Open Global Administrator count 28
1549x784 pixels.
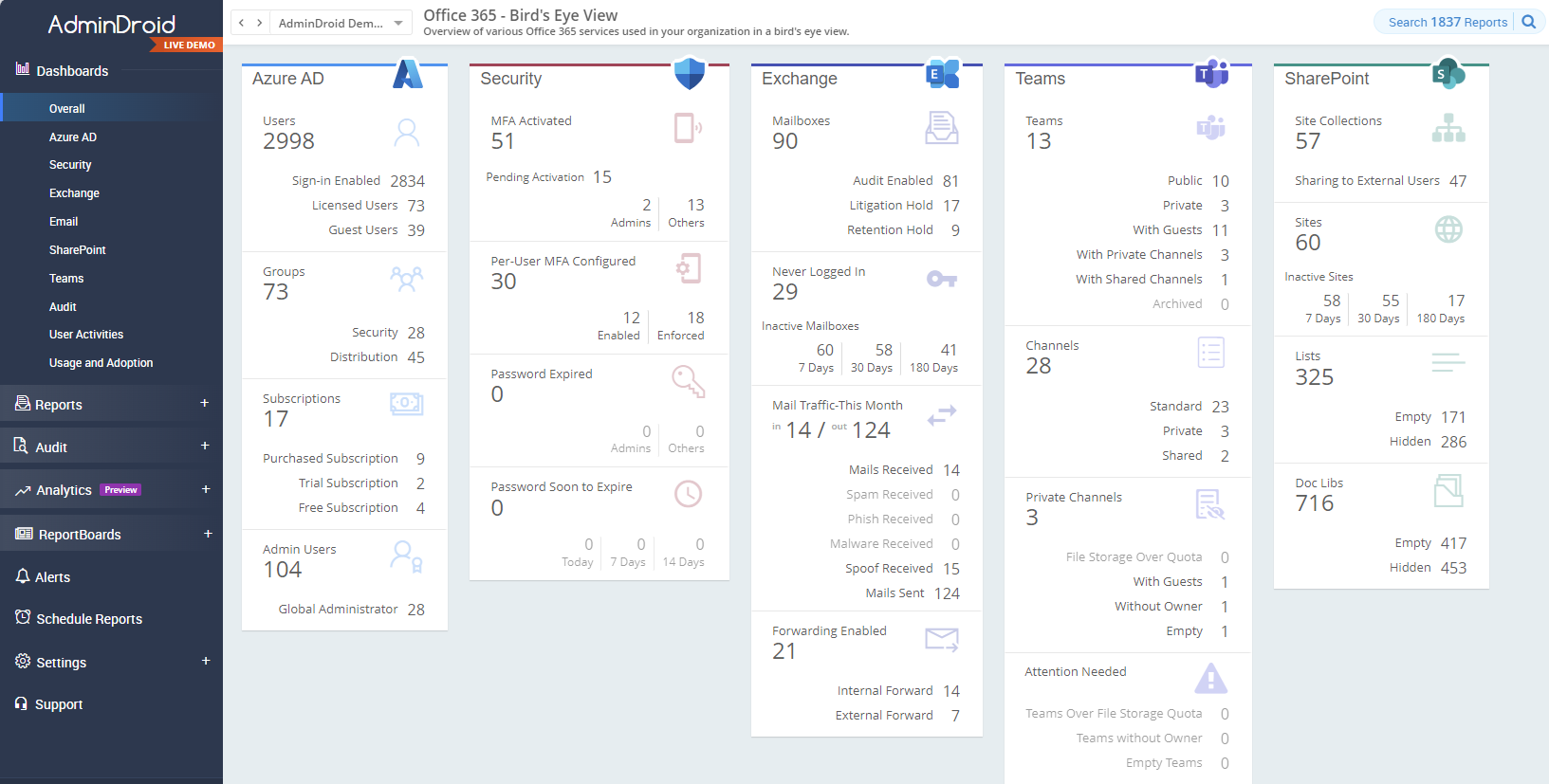click(x=415, y=610)
